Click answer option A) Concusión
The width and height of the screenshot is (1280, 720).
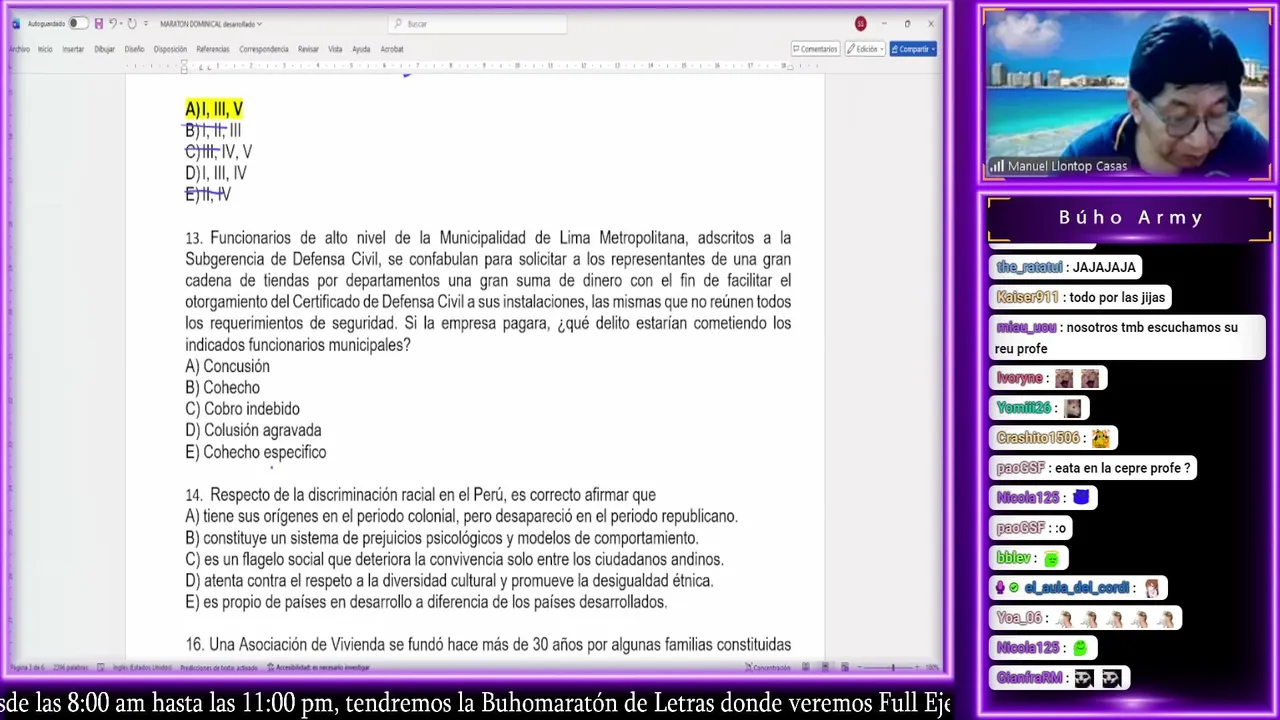coord(227,366)
